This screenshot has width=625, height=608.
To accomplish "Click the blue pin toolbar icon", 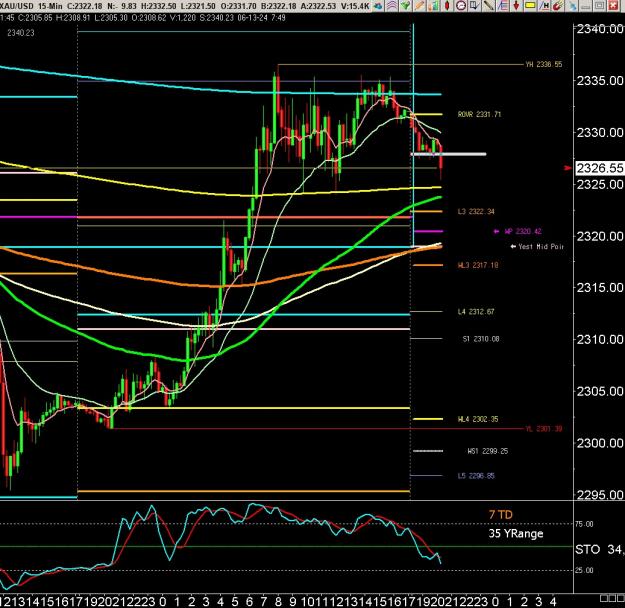I will point(572,6).
